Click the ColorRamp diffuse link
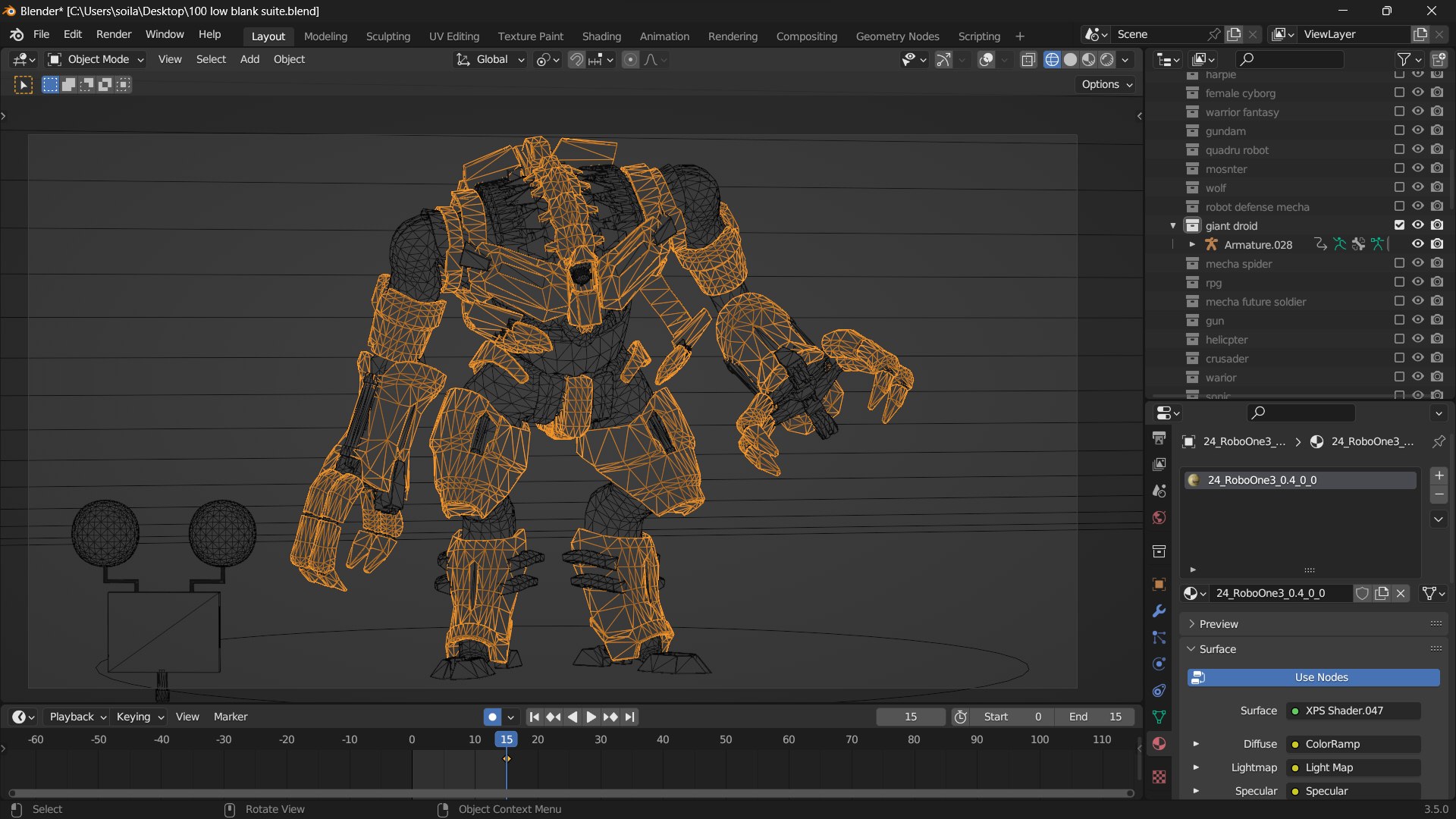Image resolution: width=1456 pixels, height=819 pixels. 1354,744
